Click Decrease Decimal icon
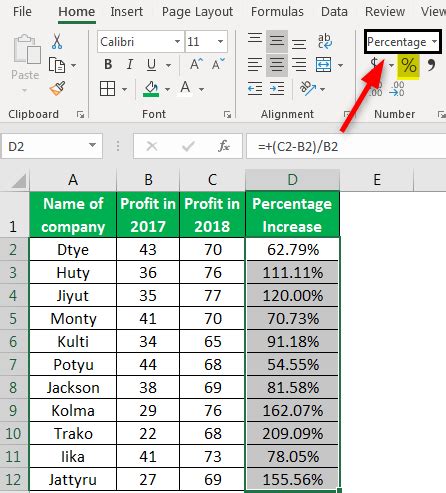This screenshot has width=446, height=493. [x=397, y=89]
